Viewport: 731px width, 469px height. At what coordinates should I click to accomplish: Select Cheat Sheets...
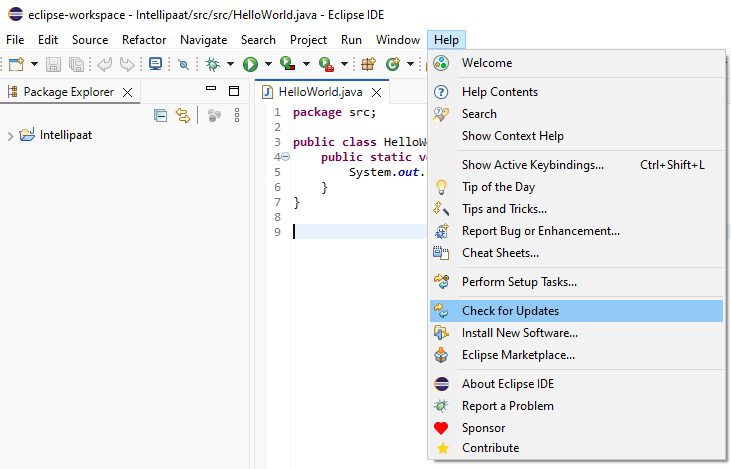point(576,253)
